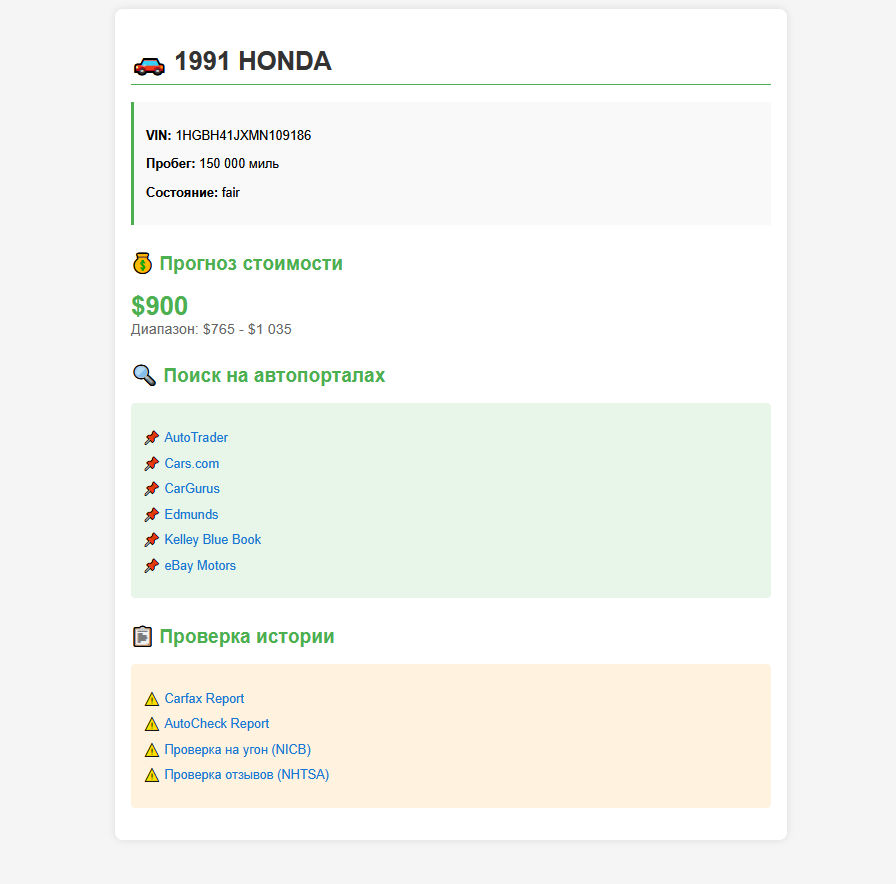Open eBay Motors search link
Screen dimensions: 896x884
point(200,566)
